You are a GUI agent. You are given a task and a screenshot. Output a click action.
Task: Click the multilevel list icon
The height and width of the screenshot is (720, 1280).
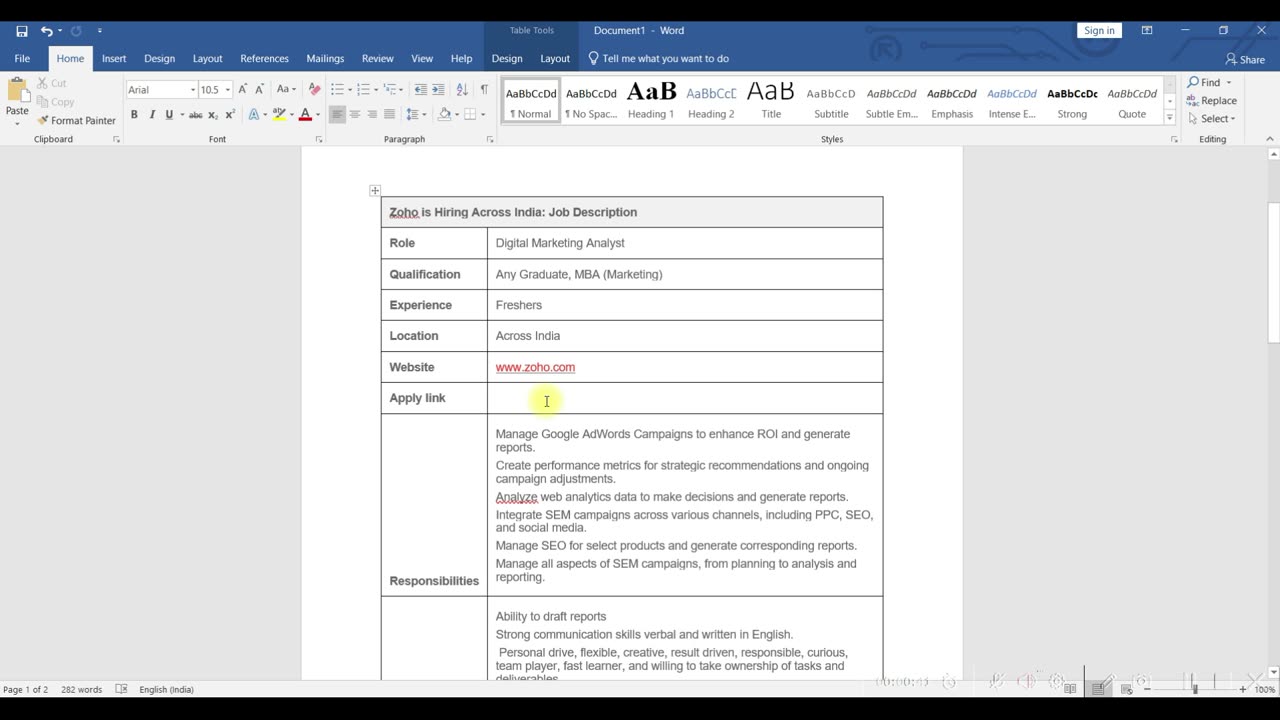click(x=390, y=89)
